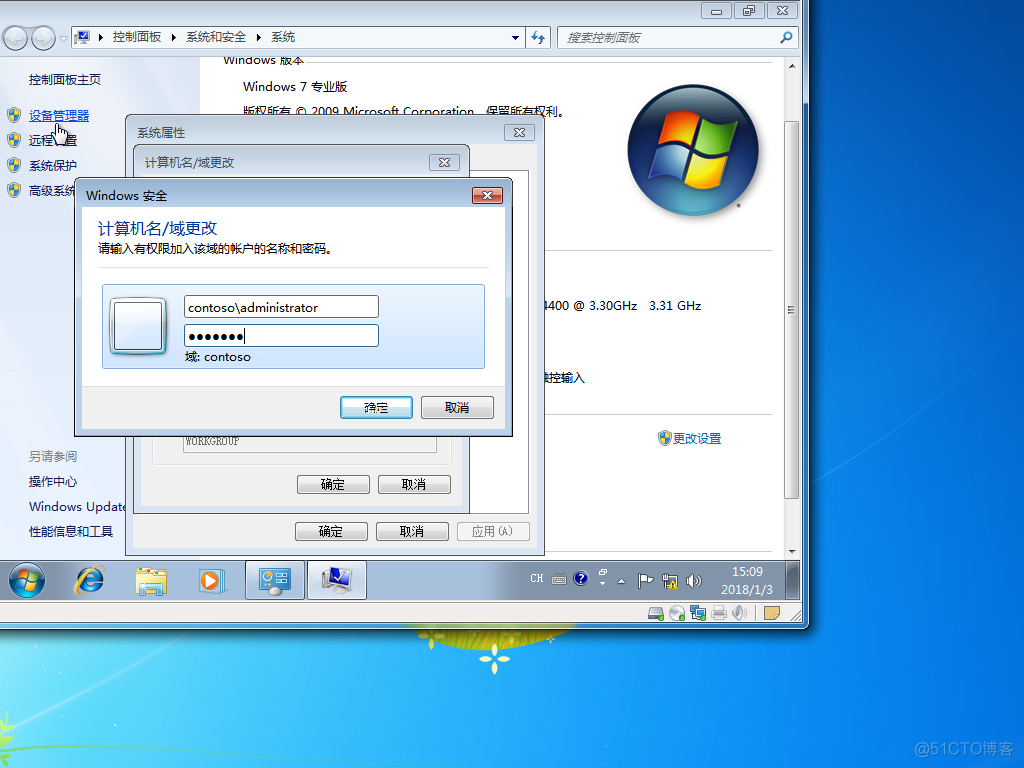Switch to System Properties taskbar icon
Viewport: 1024px width, 768px height.
point(336,580)
